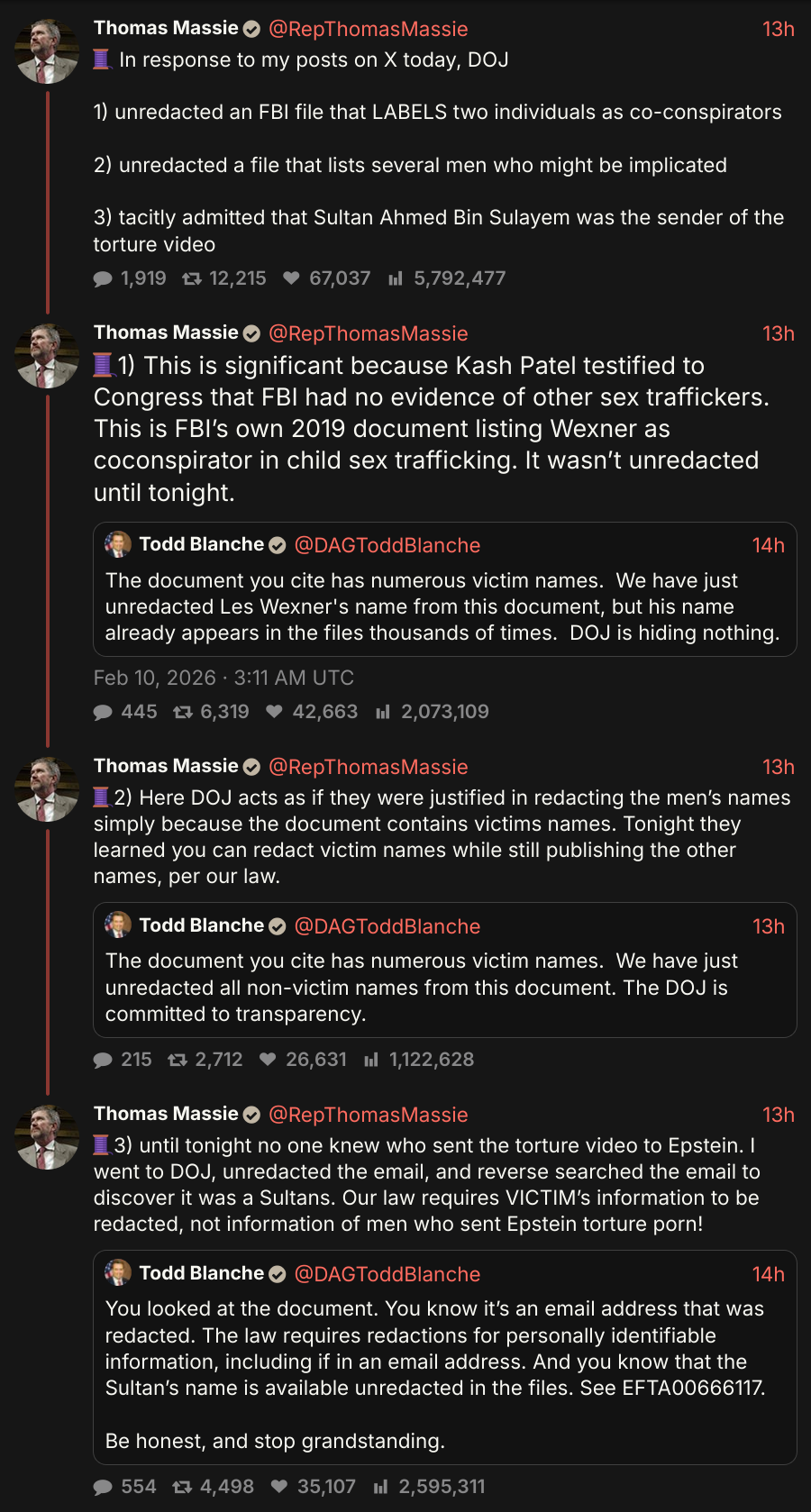Viewport: 811px width, 1512px height.
Task: Like the post with 35,107 hearts
Action: click(x=279, y=1487)
